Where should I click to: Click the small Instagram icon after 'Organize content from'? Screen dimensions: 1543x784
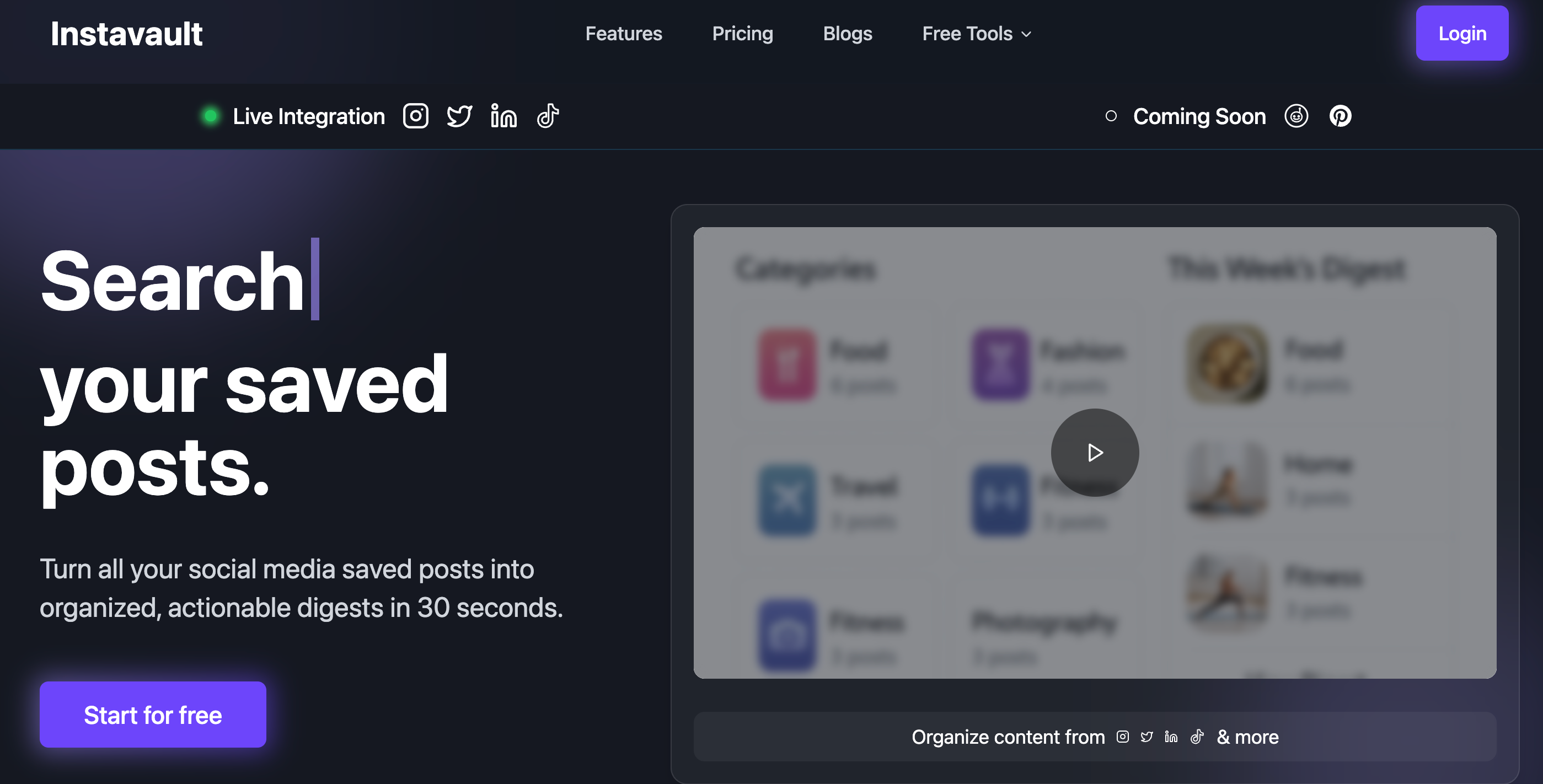pyautogui.click(x=1123, y=737)
